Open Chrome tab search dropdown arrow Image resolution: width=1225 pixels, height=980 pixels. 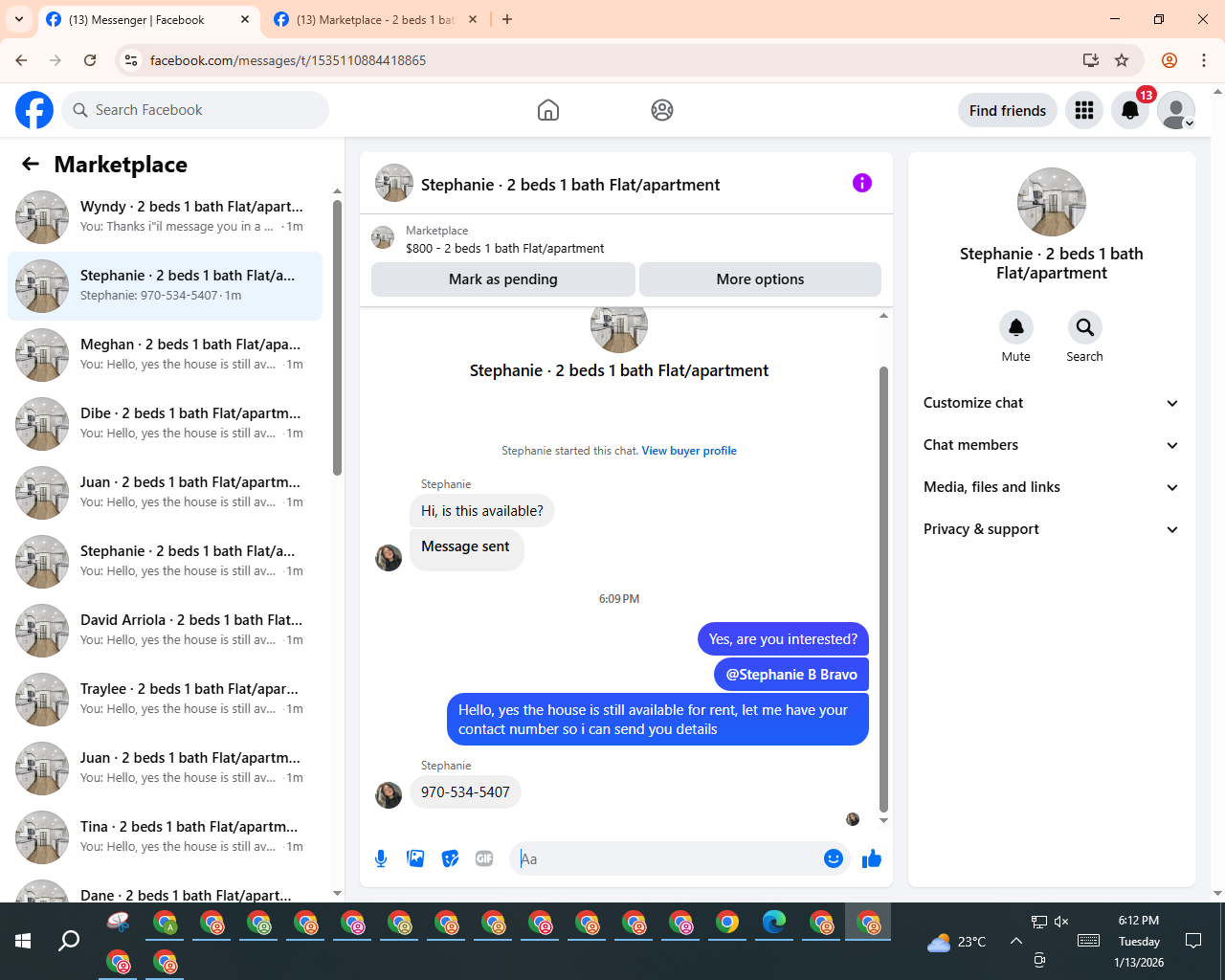tap(18, 19)
